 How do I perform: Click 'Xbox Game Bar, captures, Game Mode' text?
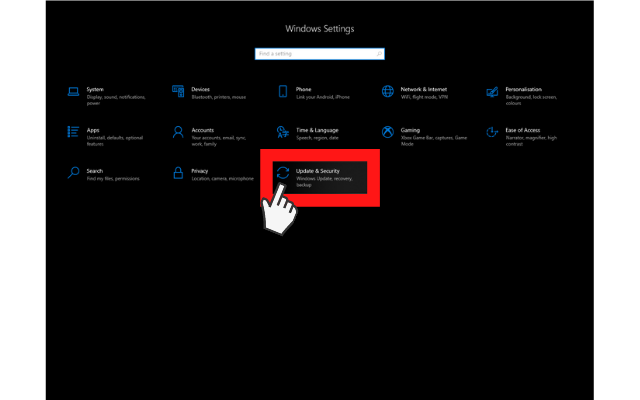(x=434, y=141)
